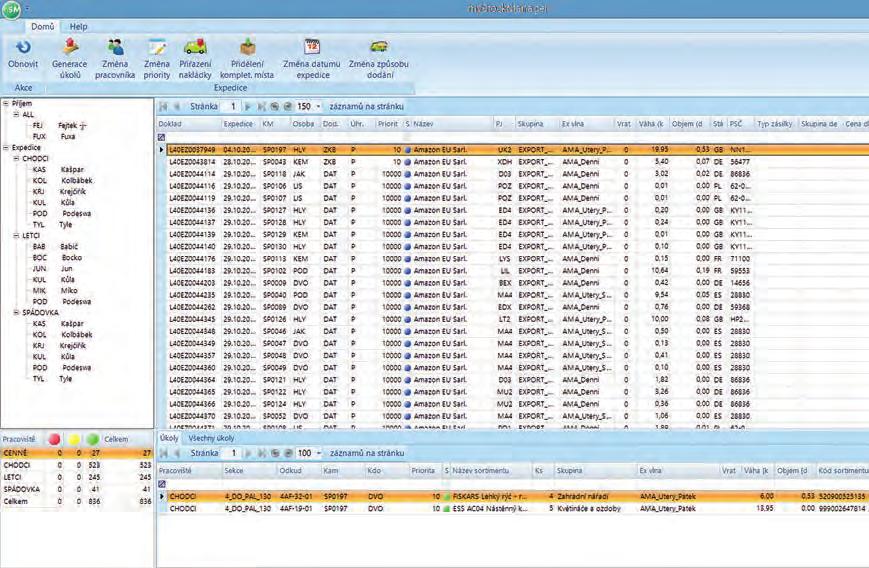Screen dimensions: 869x568
Task: Click upper grid filter row icon
Action: point(161,137)
